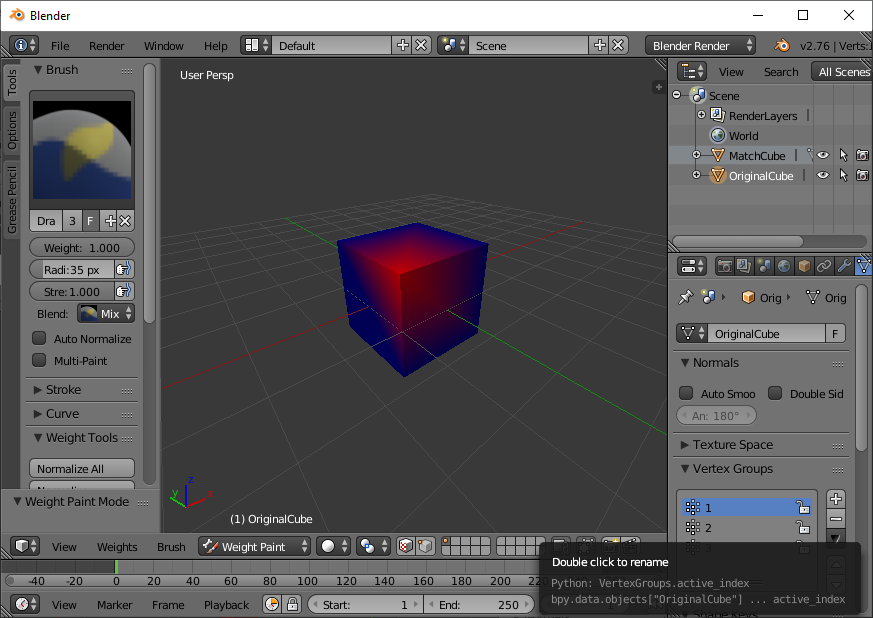Open the Render menu
The height and width of the screenshot is (618, 873).
click(x=106, y=46)
